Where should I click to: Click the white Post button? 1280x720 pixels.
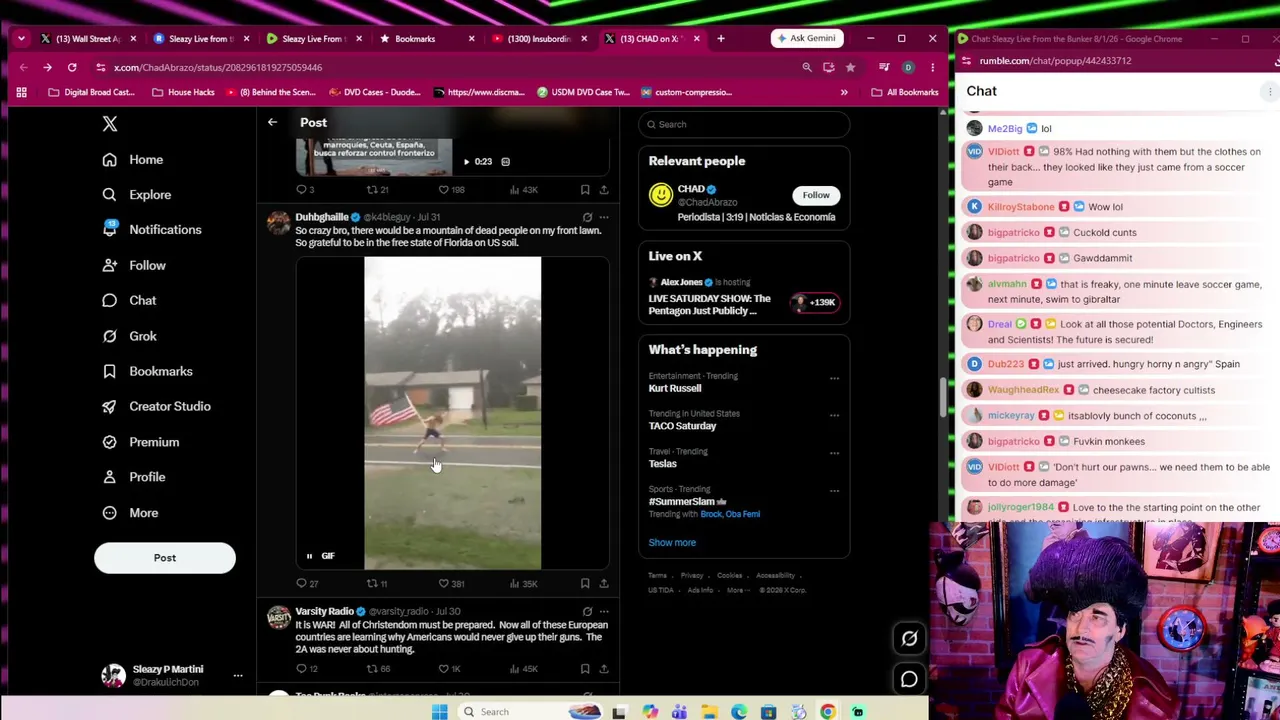pyautogui.click(x=165, y=558)
